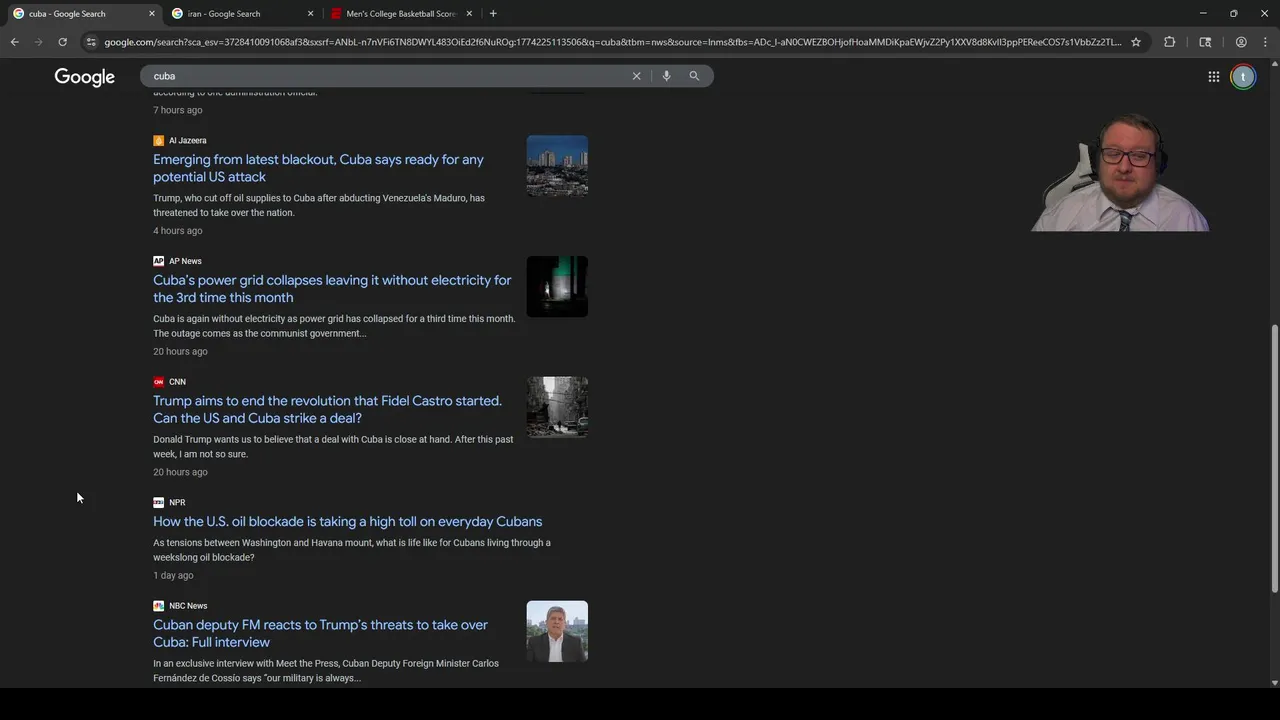The height and width of the screenshot is (720, 1280).
Task: Click 'AP News' source name
Action: pyautogui.click(x=185, y=261)
